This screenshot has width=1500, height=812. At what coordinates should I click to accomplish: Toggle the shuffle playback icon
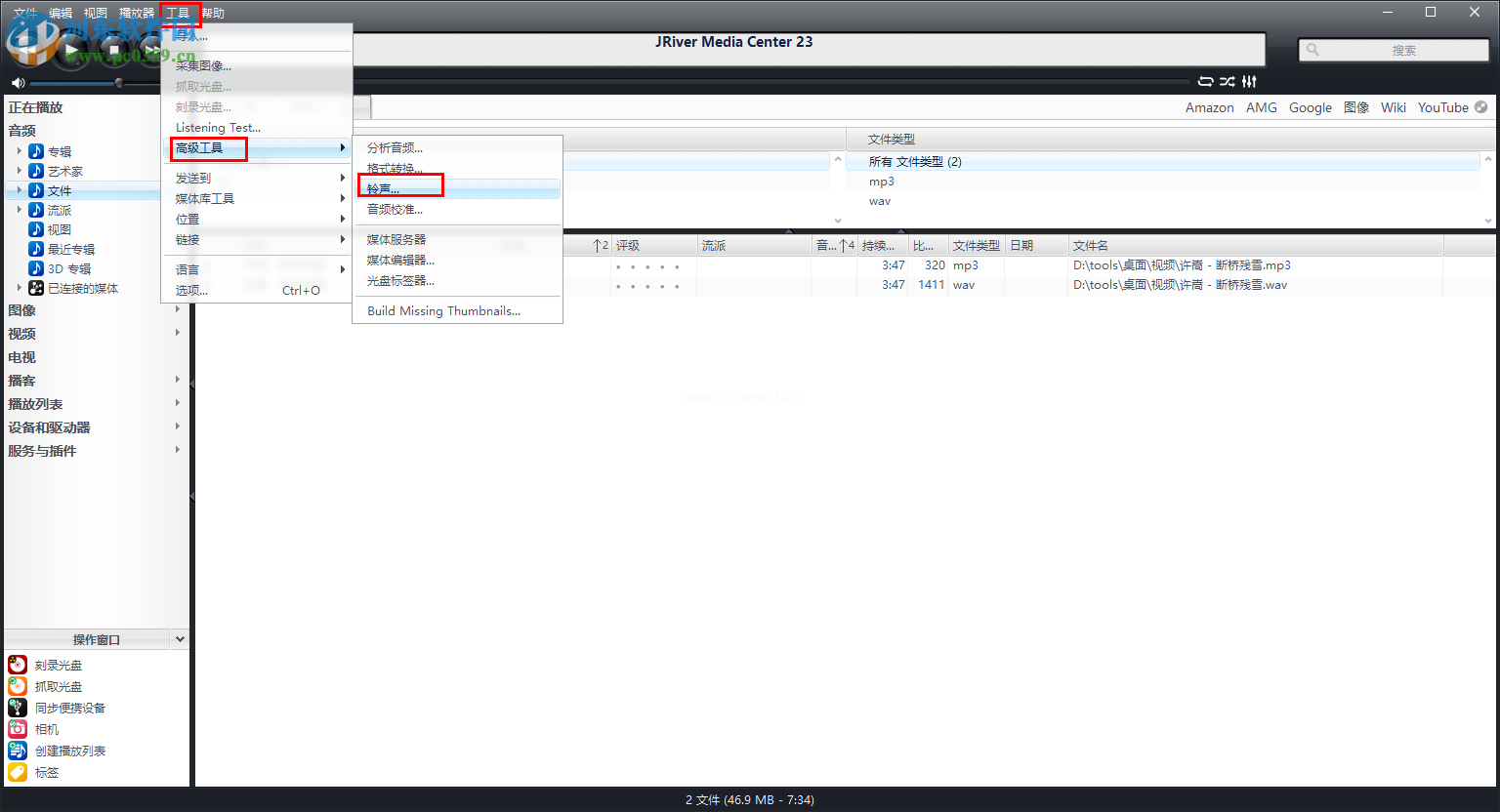(x=1228, y=81)
